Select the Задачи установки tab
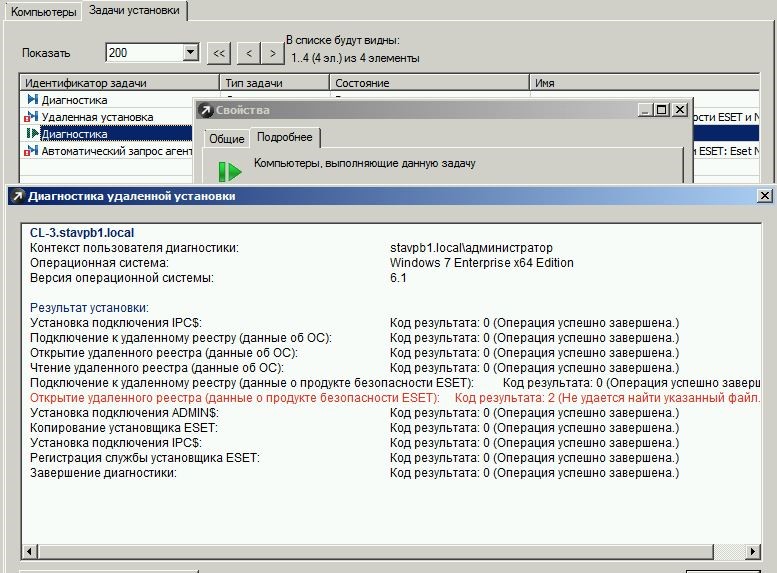The image size is (777, 573). (x=134, y=10)
